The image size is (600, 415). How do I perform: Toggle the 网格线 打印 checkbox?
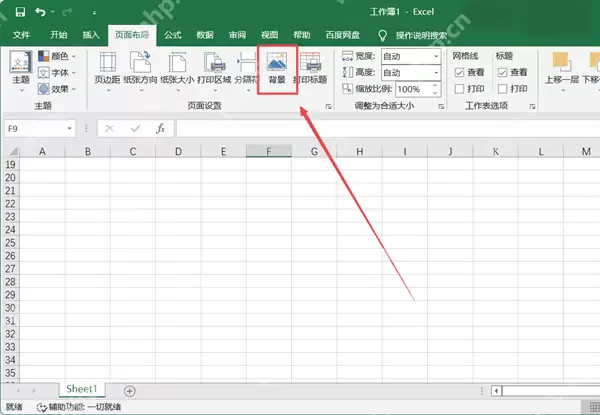coord(460,89)
